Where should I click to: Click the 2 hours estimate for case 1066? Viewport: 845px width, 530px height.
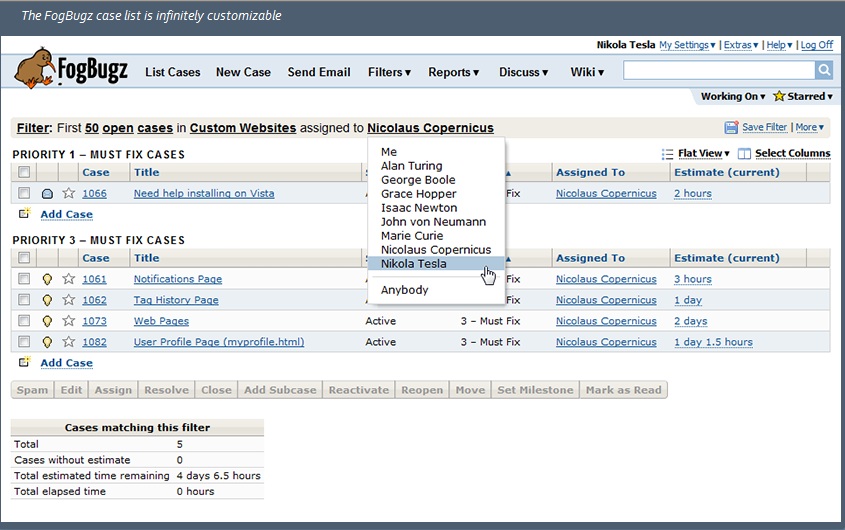point(692,193)
